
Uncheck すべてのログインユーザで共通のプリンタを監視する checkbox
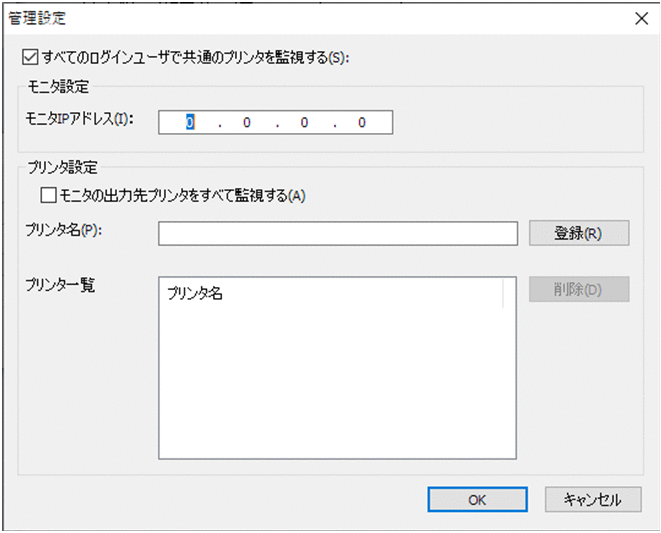tap(30, 57)
